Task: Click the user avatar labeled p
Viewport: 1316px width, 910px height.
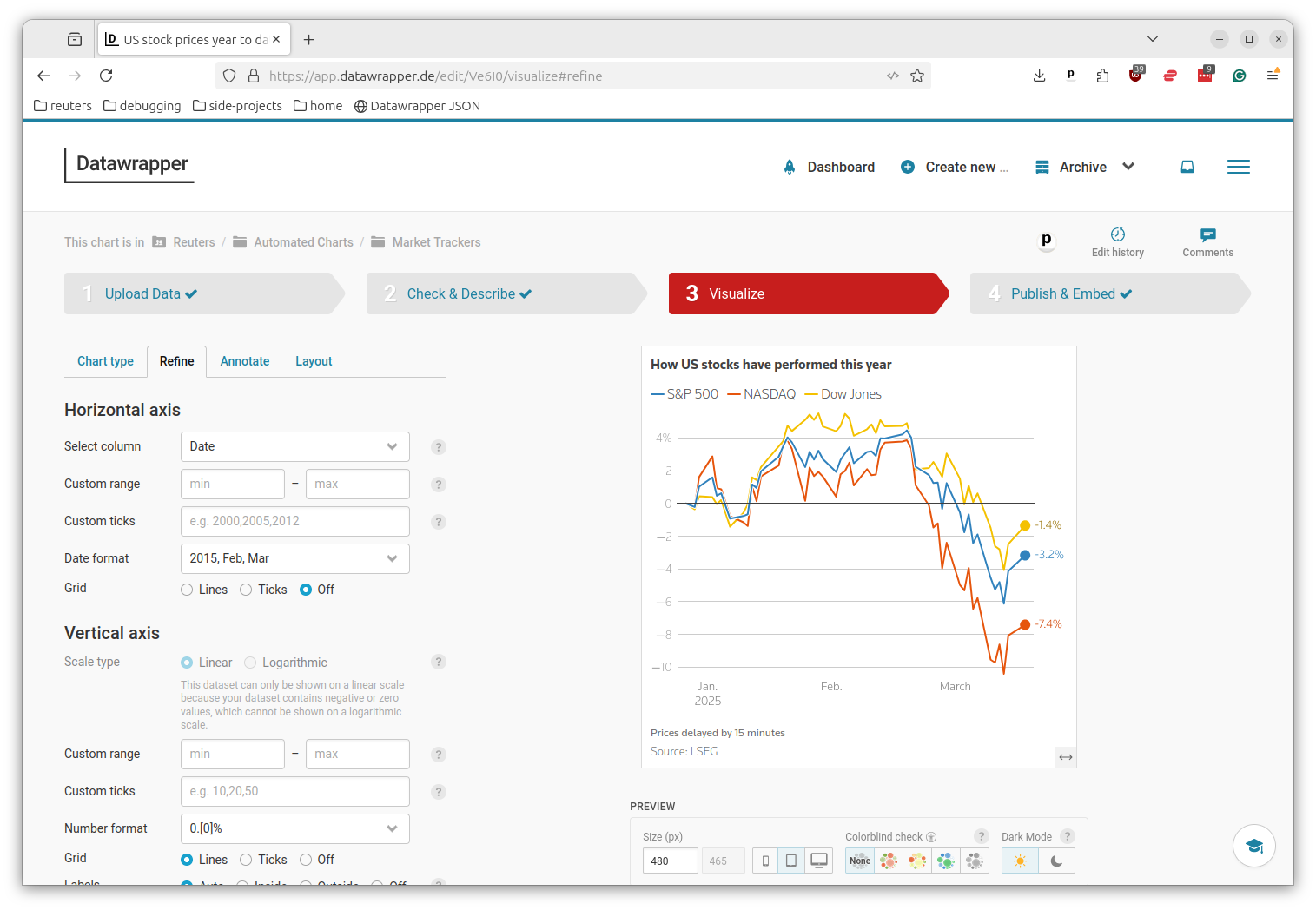Action: 1047,241
